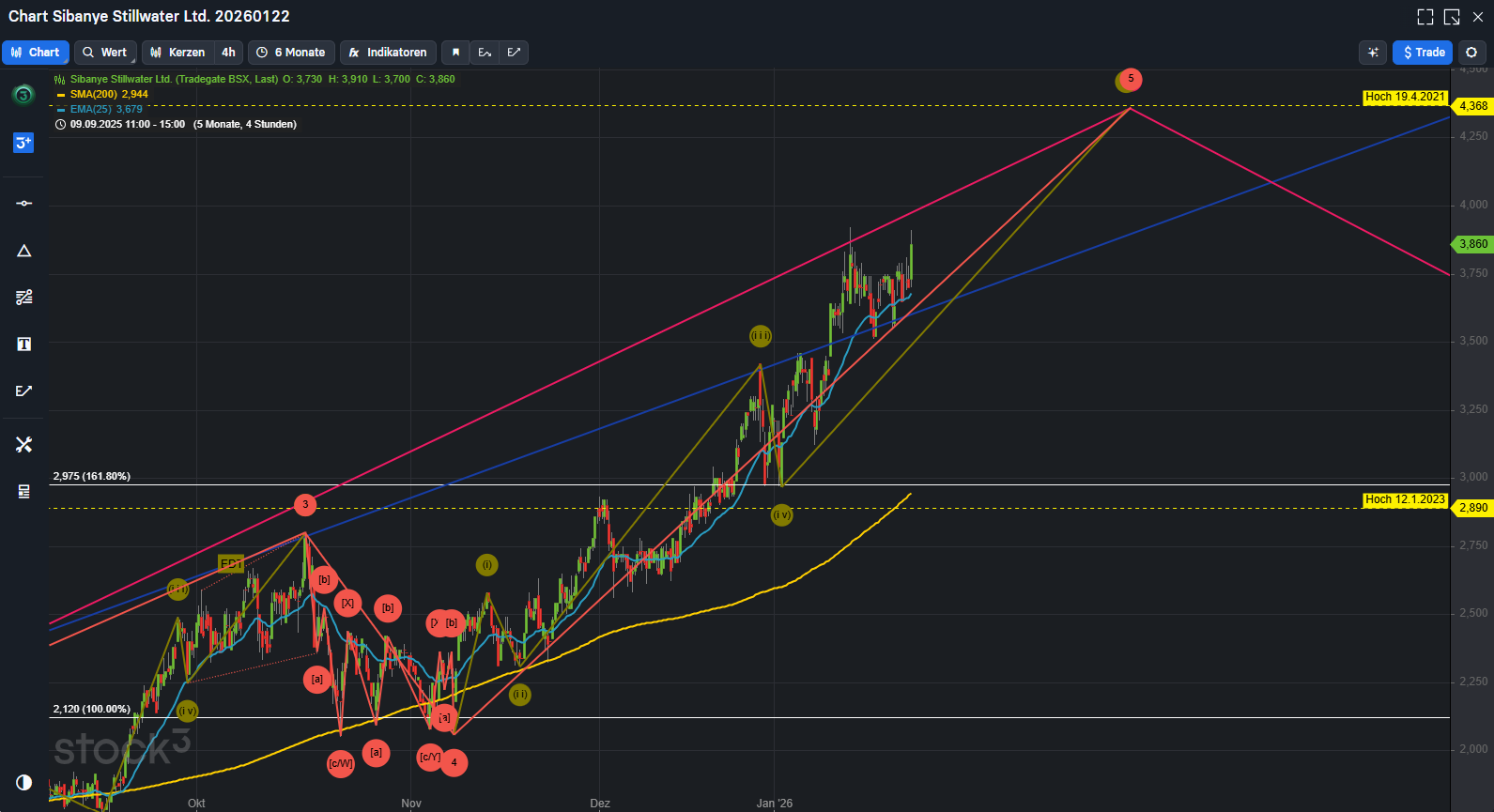
Task: Toggle fullscreen mode for the chart
Action: [x=1425, y=17]
